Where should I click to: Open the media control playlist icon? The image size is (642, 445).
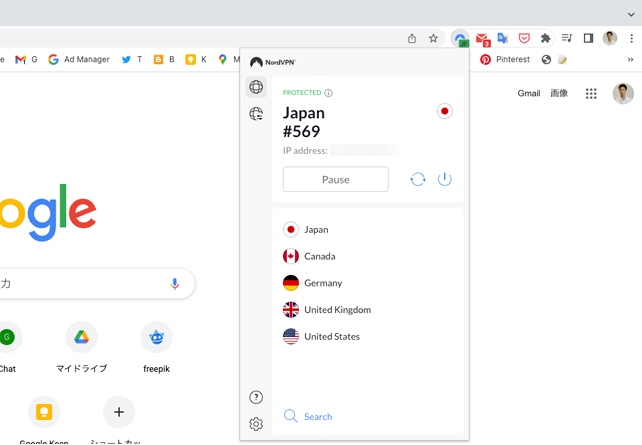567,38
